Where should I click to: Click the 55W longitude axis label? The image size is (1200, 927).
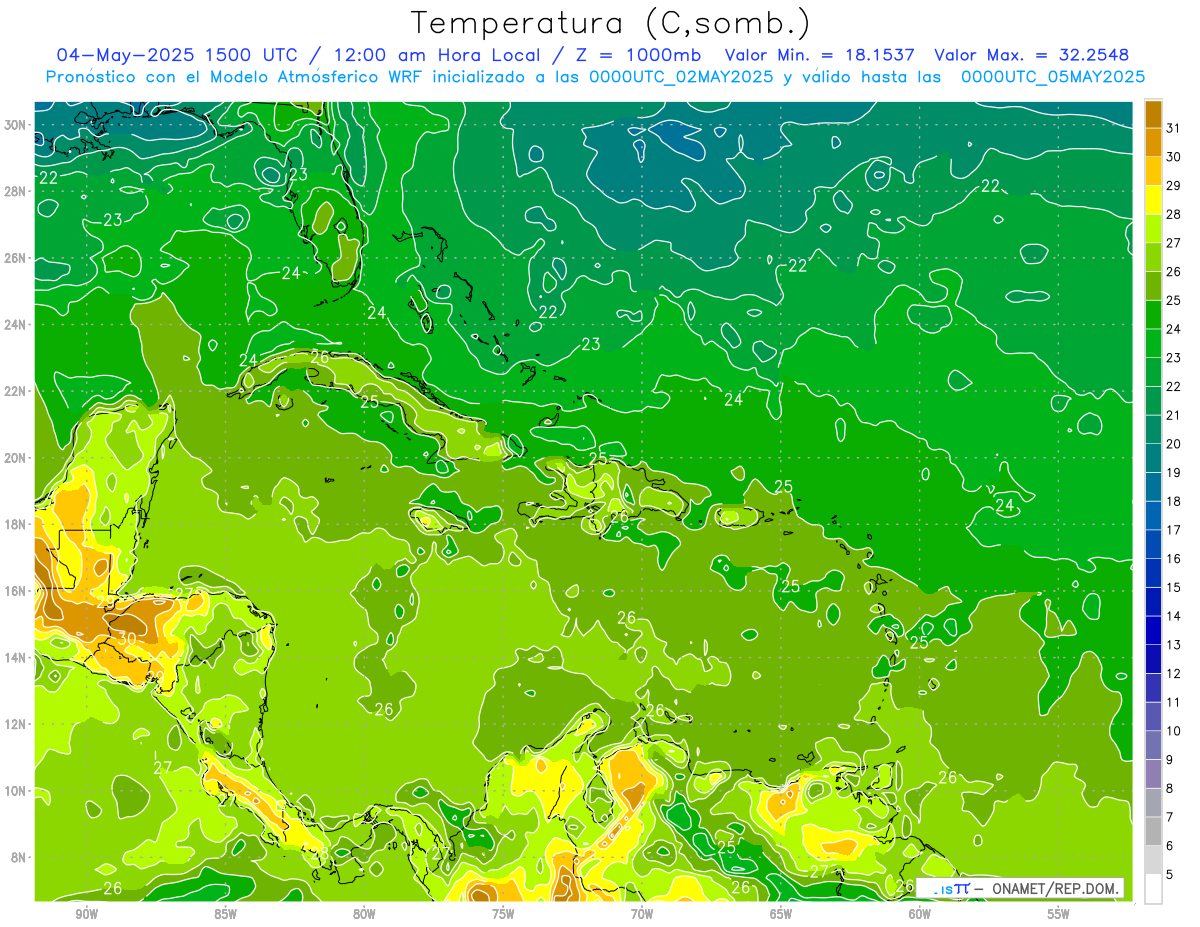coord(1059,914)
